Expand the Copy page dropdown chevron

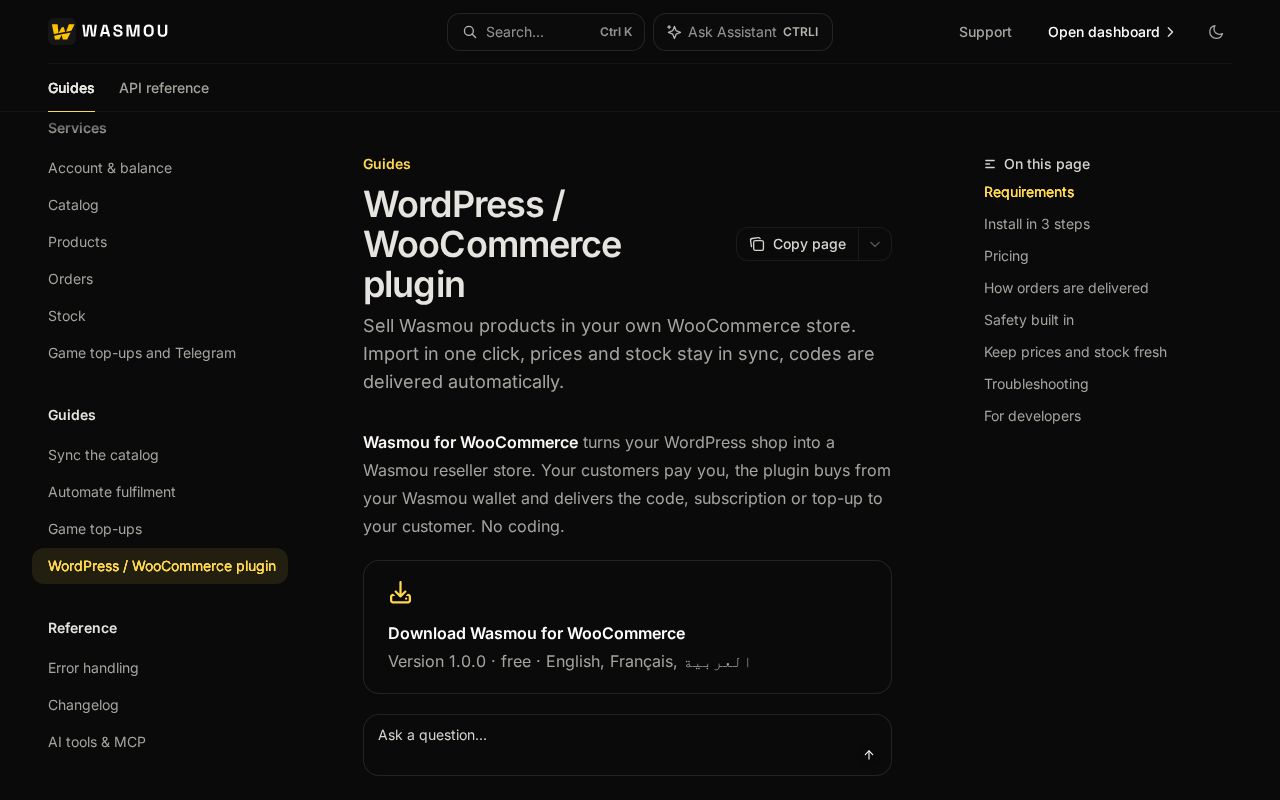point(875,244)
